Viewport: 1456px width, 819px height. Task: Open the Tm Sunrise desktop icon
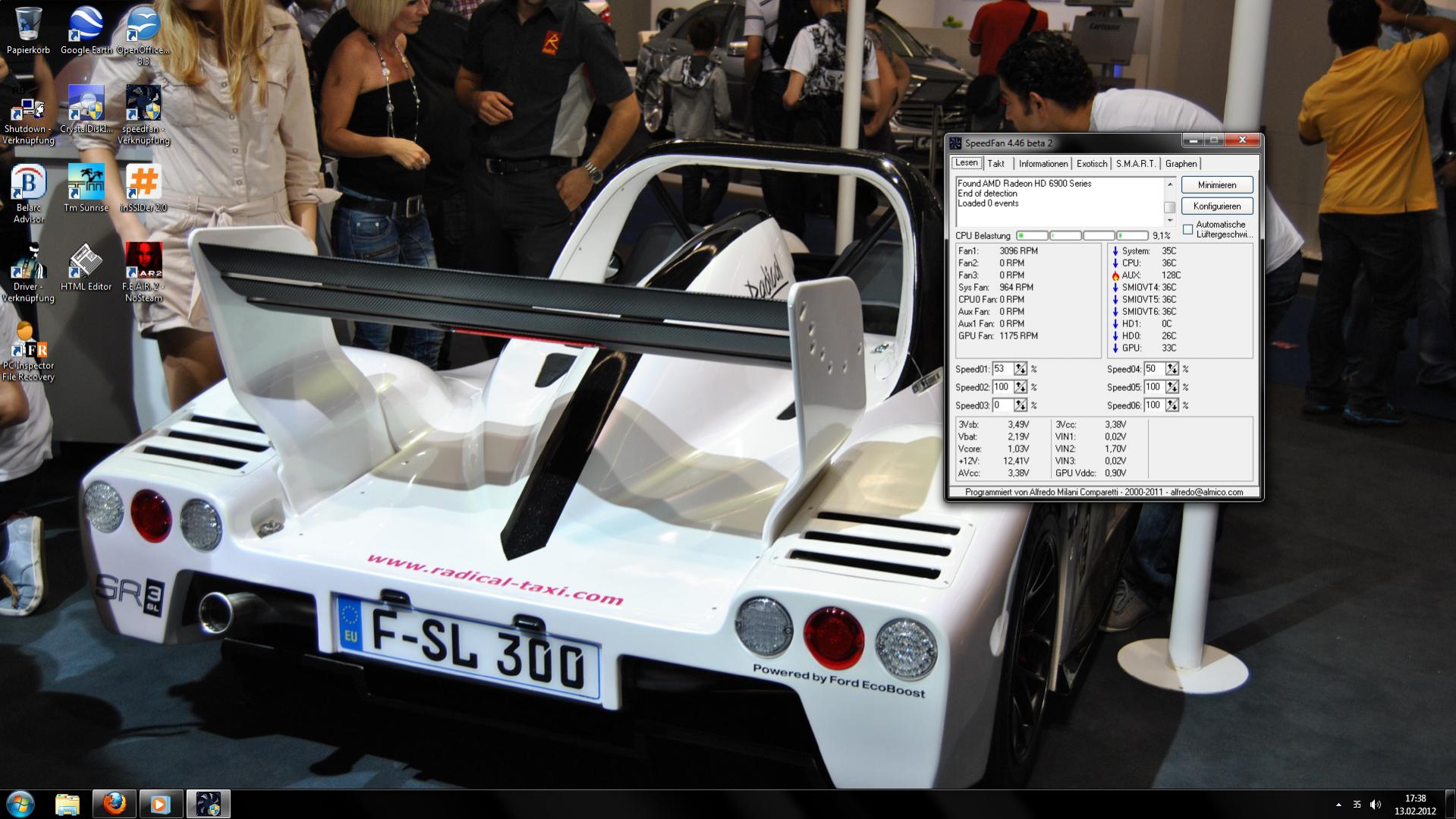(x=86, y=188)
